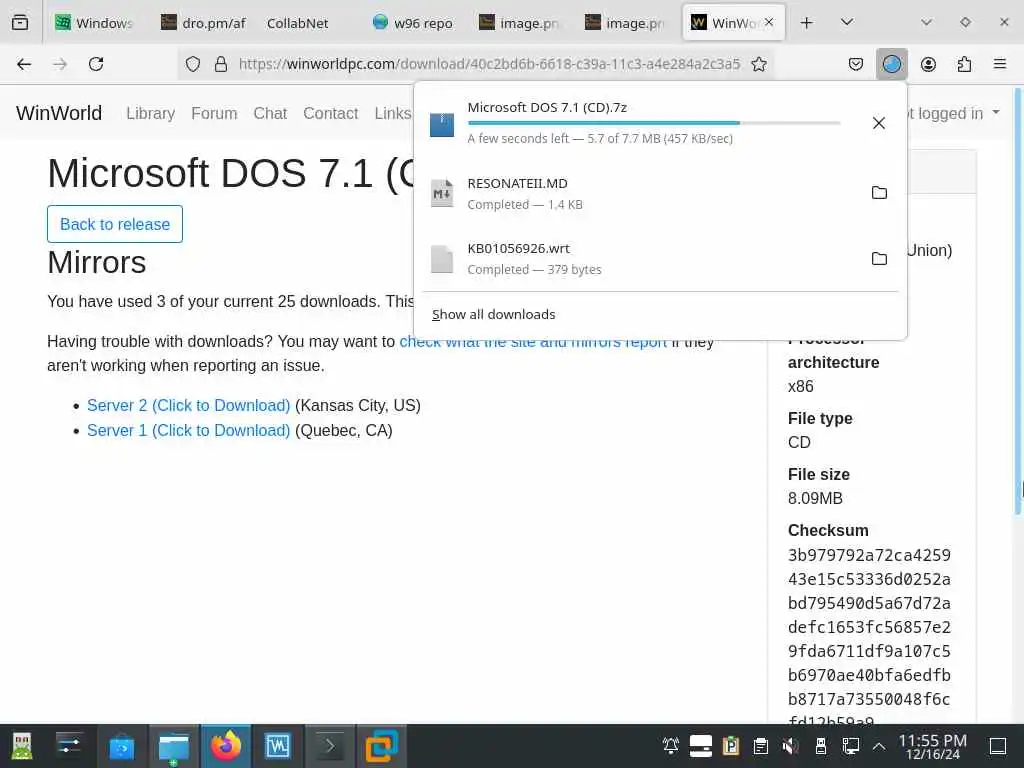
Task: Click the forward navigation arrow
Action: (x=60, y=64)
